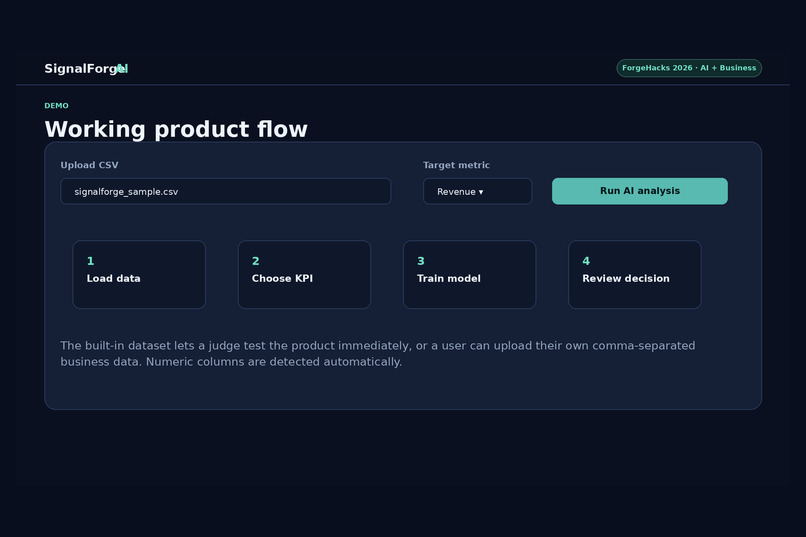The width and height of the screenshot is (806, 537).
Task: Select the Choose KPI step card
Action: [x=304, y=274]
